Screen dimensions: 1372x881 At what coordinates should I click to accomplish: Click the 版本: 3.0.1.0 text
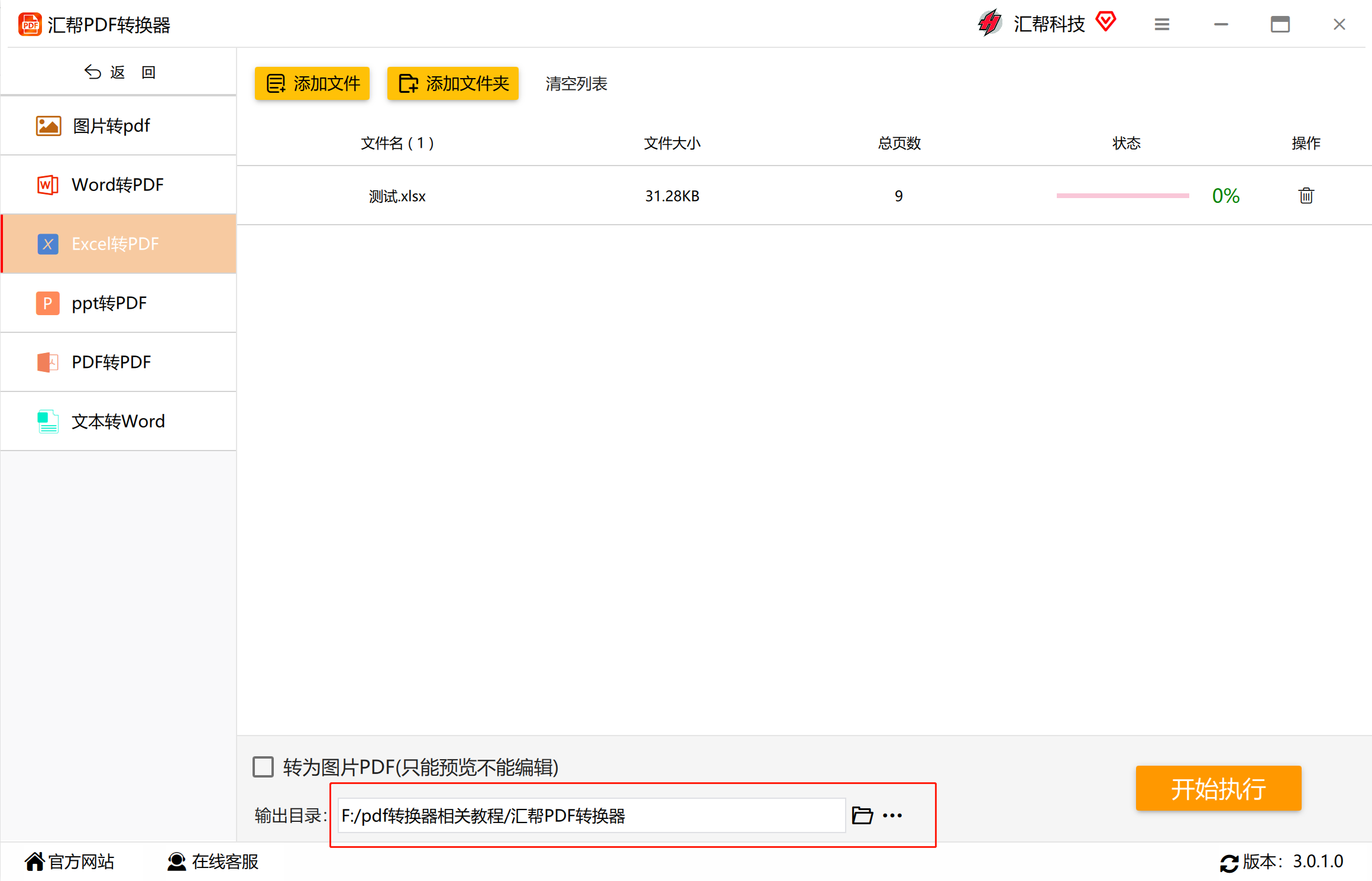pos(1293,861)
